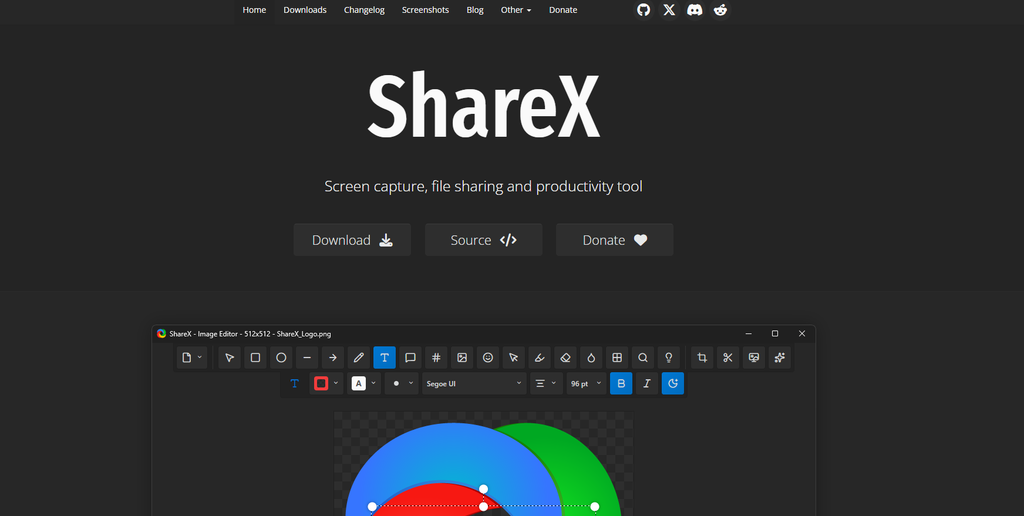This screenshot has height=516, width=1024.
Task: Click the editor window title text
Action: 250,334
